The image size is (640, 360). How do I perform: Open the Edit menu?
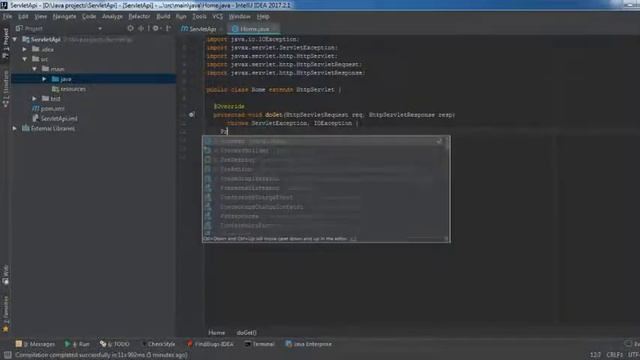(x=23, y=17)
